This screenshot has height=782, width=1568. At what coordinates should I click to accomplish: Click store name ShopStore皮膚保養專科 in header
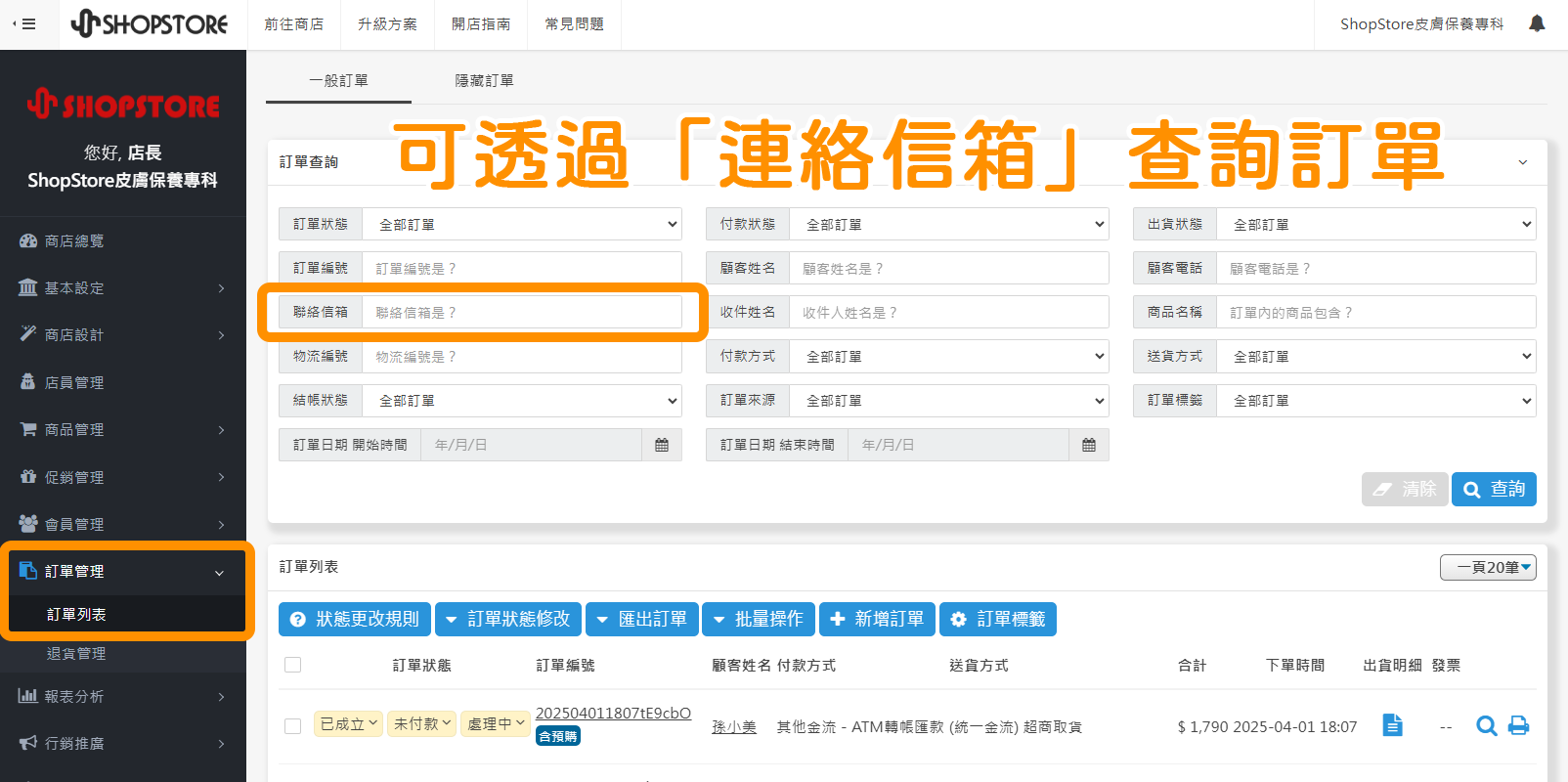pyautogui.click(x=1421, y=23)
